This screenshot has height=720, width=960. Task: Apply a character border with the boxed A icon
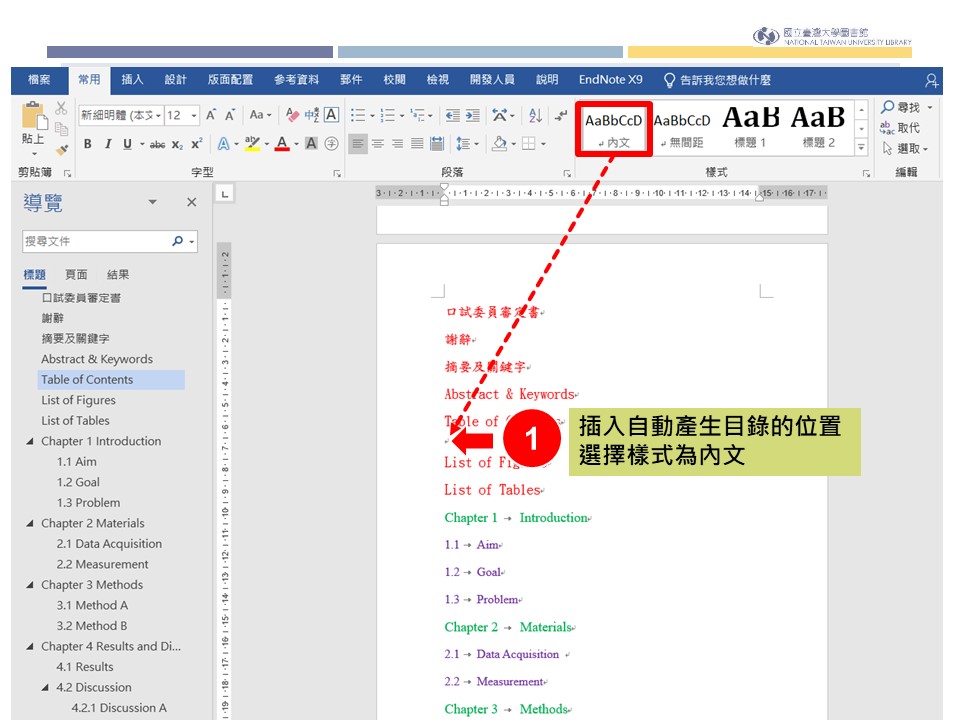coord(331,114)
